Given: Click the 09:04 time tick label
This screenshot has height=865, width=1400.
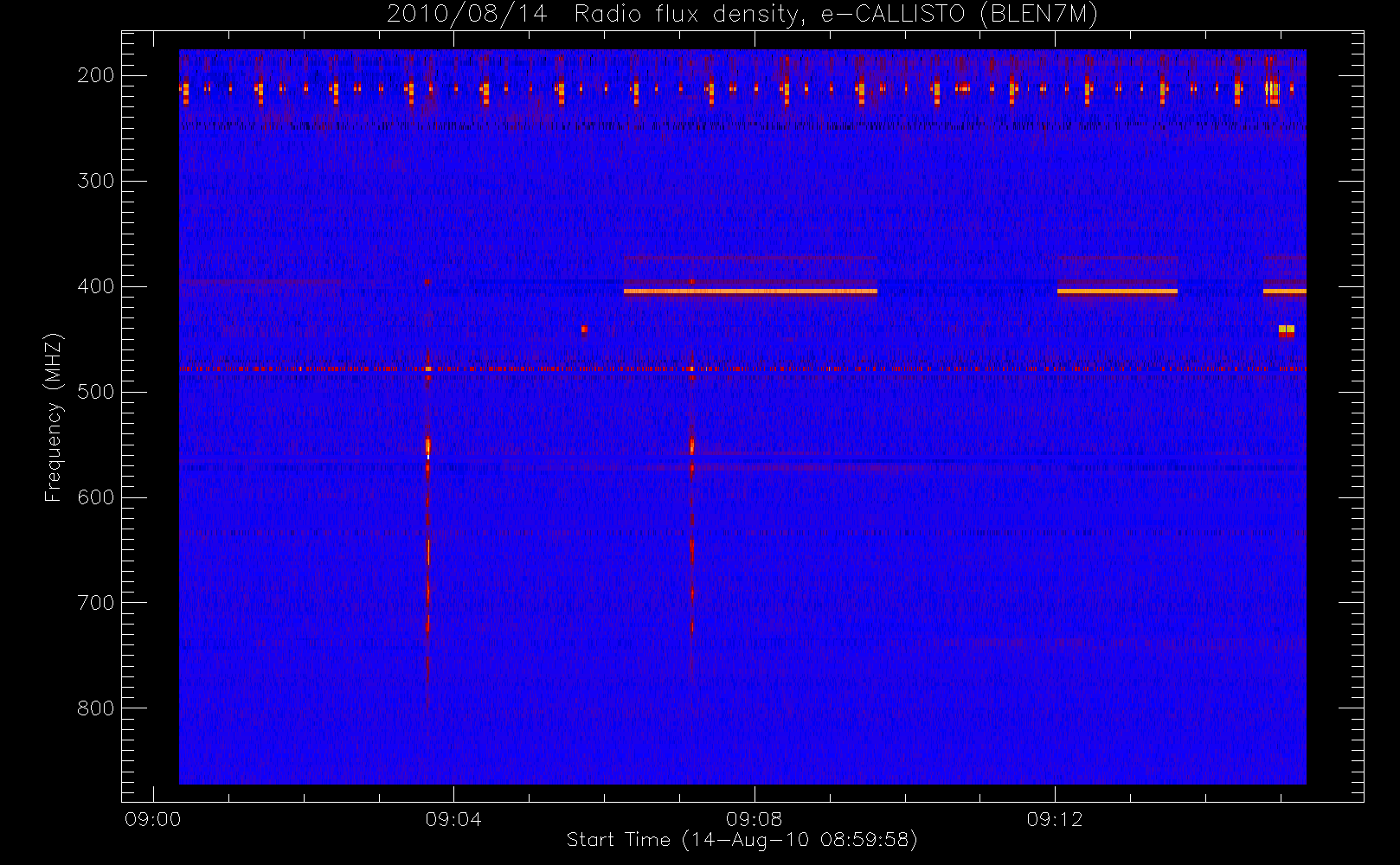Looking at the screenshot, I should pos(453,819).
